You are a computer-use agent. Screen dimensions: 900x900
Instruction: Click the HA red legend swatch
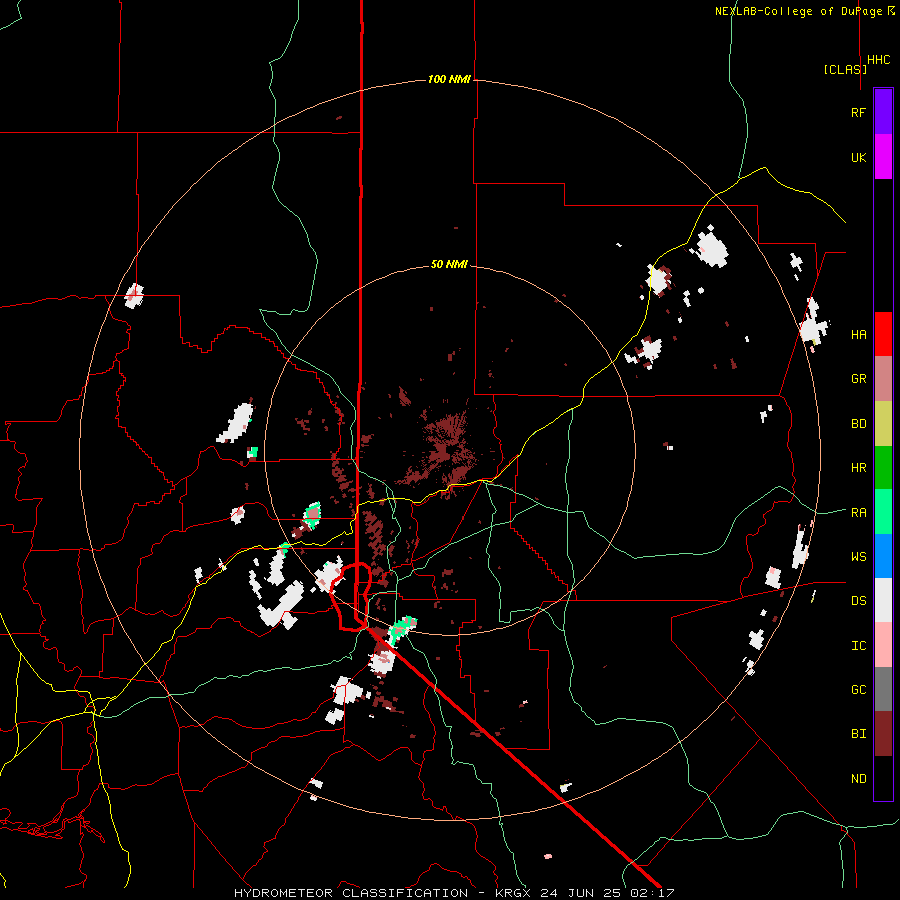[x=883, y=334]
